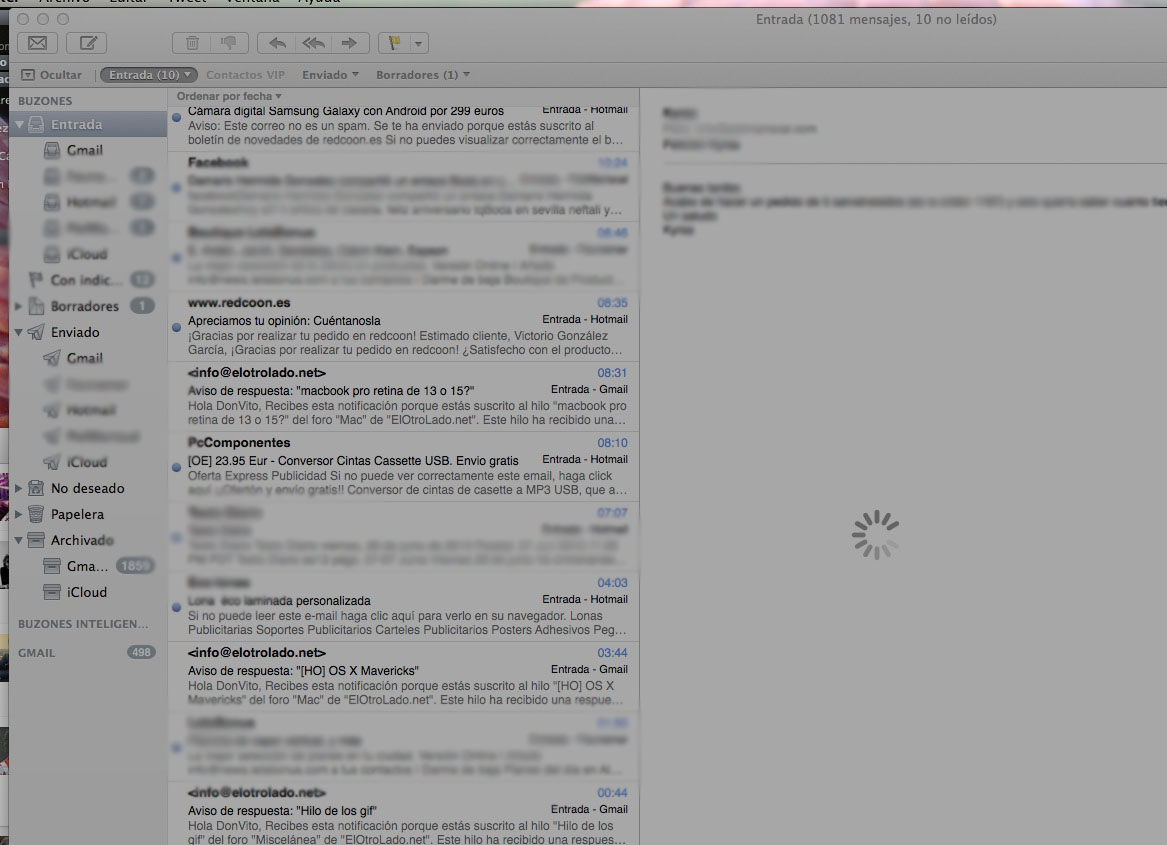Open the [HO] OS X Mavericks notice
The height and width of the screenshot is (845, 1167).
click(403, 677)
